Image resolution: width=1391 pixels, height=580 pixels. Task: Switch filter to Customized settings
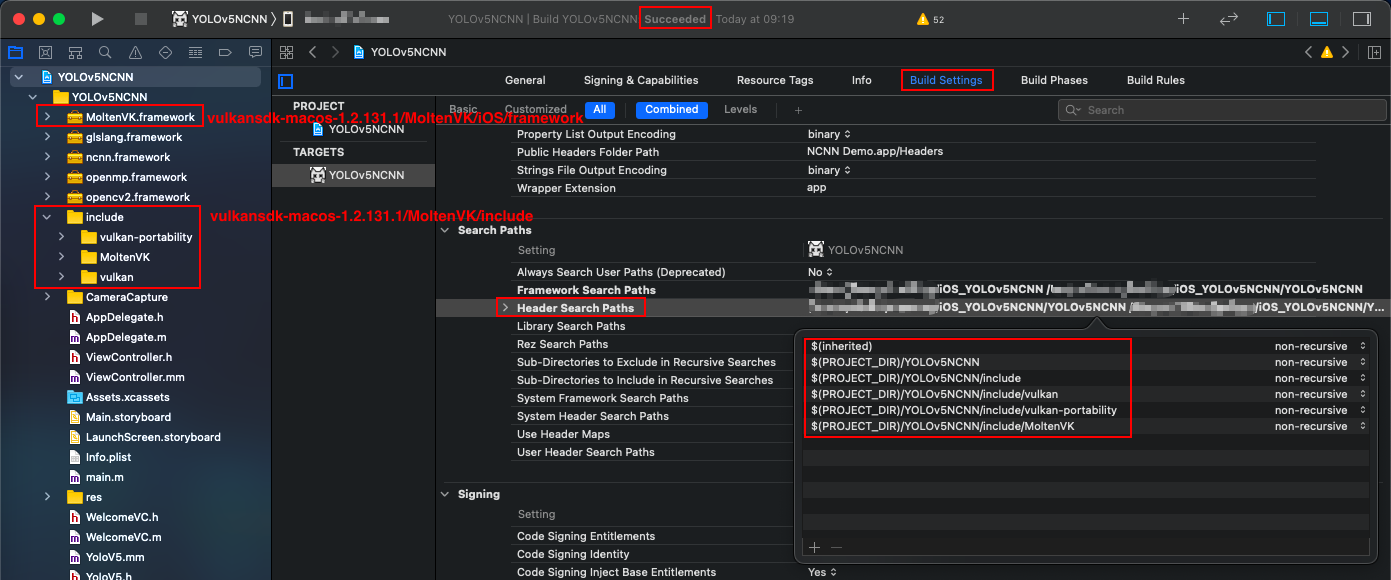tap(536, 110)
